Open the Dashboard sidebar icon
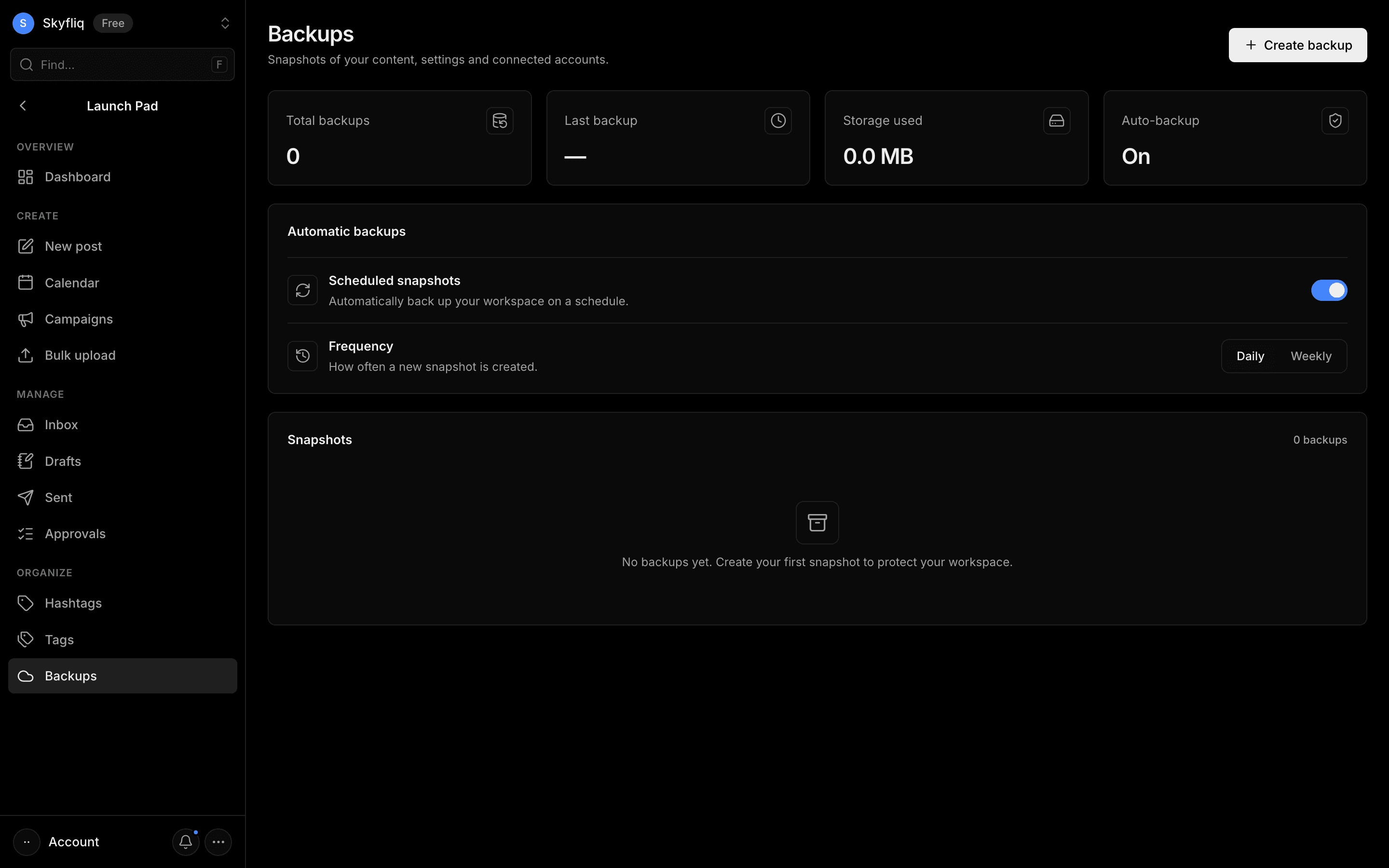This screenshot has width=1389, height=868. tap(25, 177)
